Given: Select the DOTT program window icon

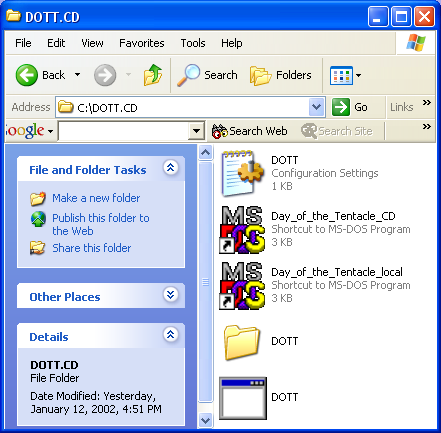Looking at the screenshot, I should point(243,398).
